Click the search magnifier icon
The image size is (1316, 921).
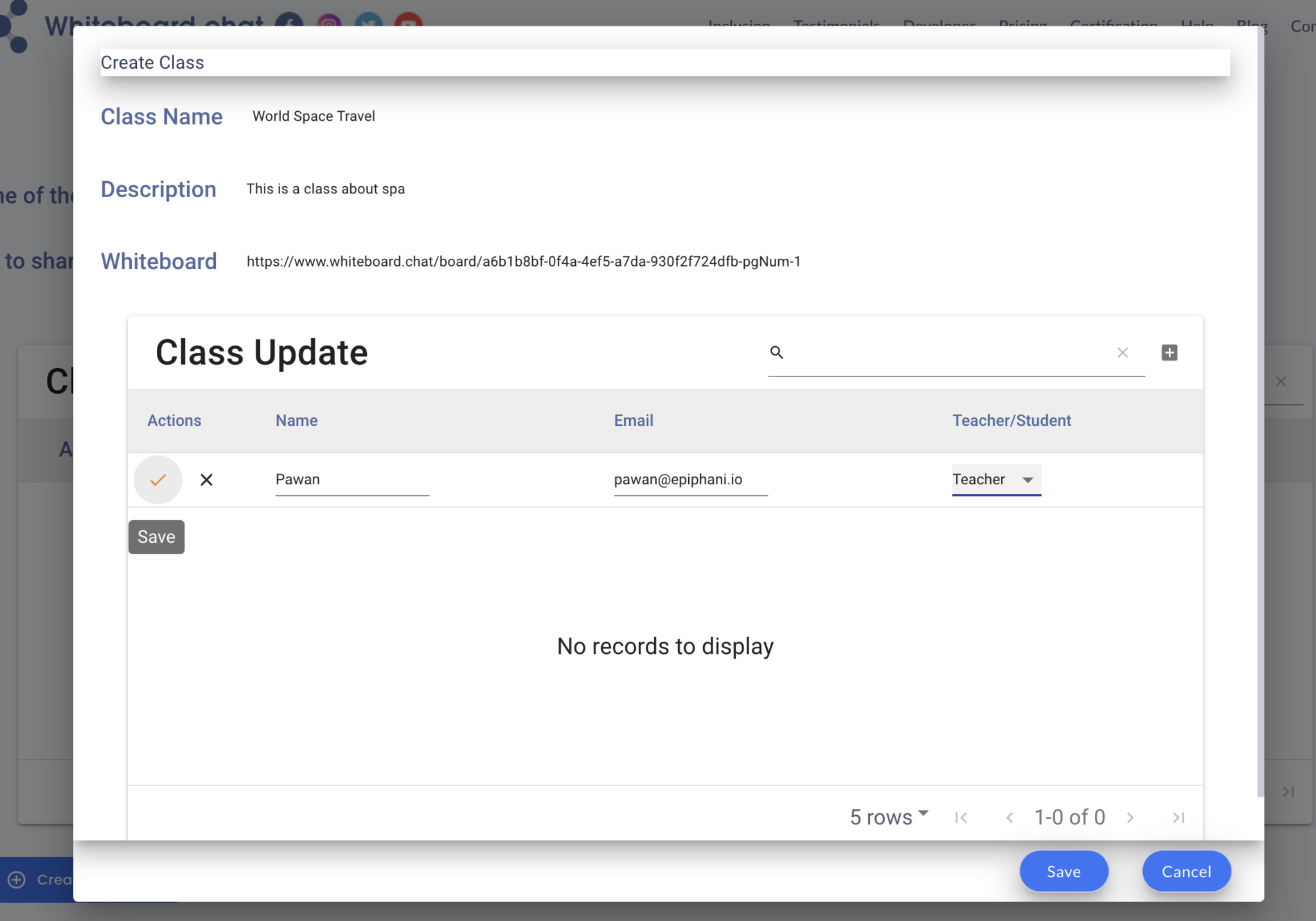(776, 353)
